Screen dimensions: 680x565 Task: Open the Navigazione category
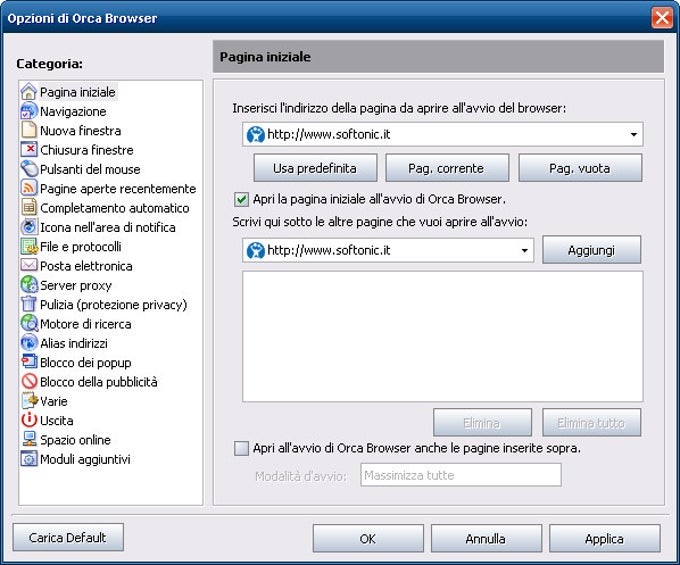point(73,111)
